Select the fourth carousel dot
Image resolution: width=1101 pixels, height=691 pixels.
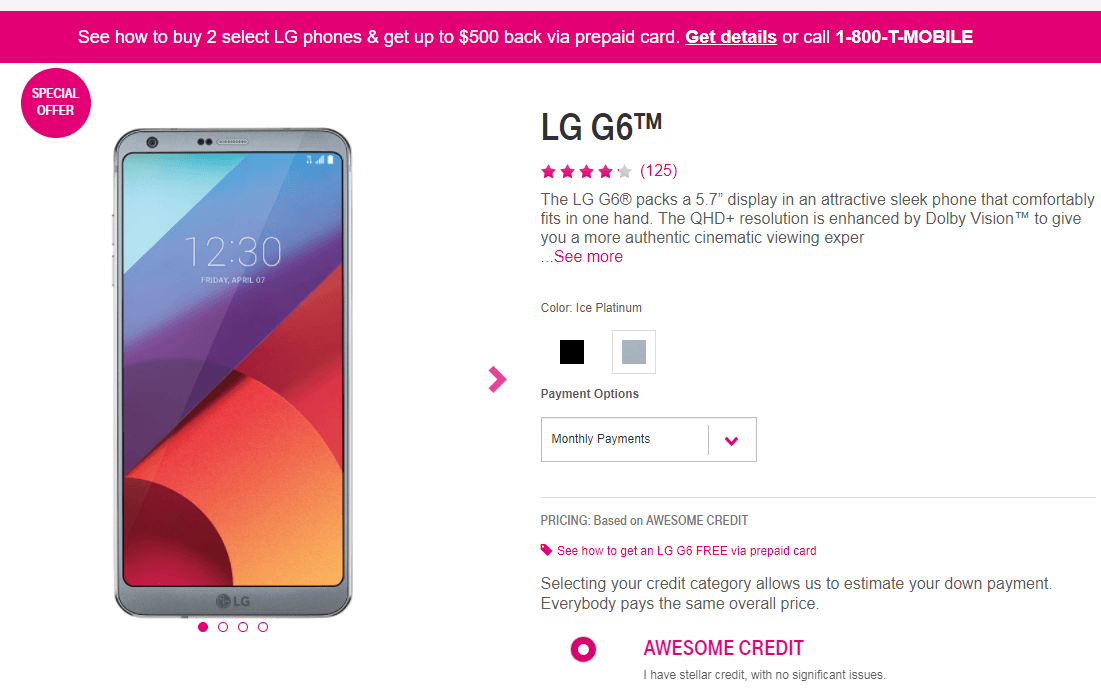tap(263, 627)
